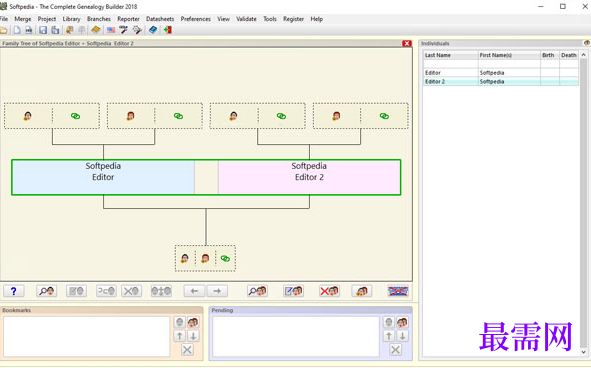Move the Pending item up

coord(389,336)
